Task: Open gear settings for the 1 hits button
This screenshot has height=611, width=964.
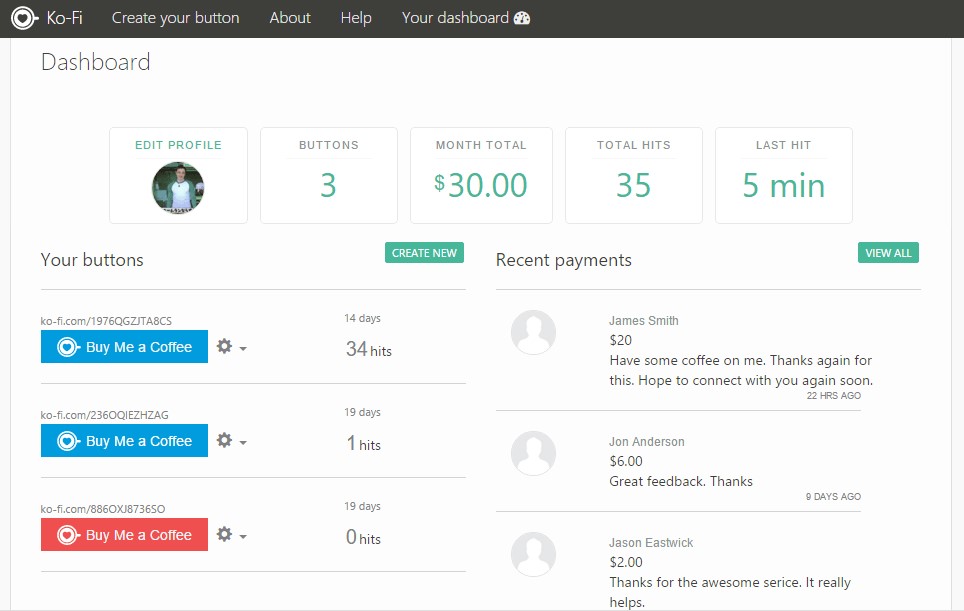Action: click(x=224, y=440)
